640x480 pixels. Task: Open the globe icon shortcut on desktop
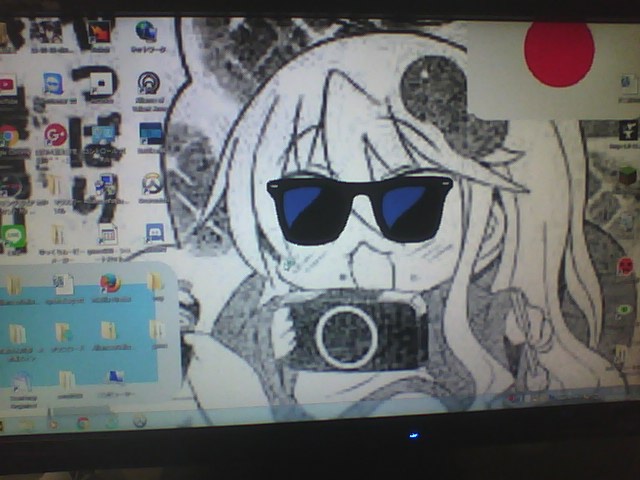tap(146, 31)
